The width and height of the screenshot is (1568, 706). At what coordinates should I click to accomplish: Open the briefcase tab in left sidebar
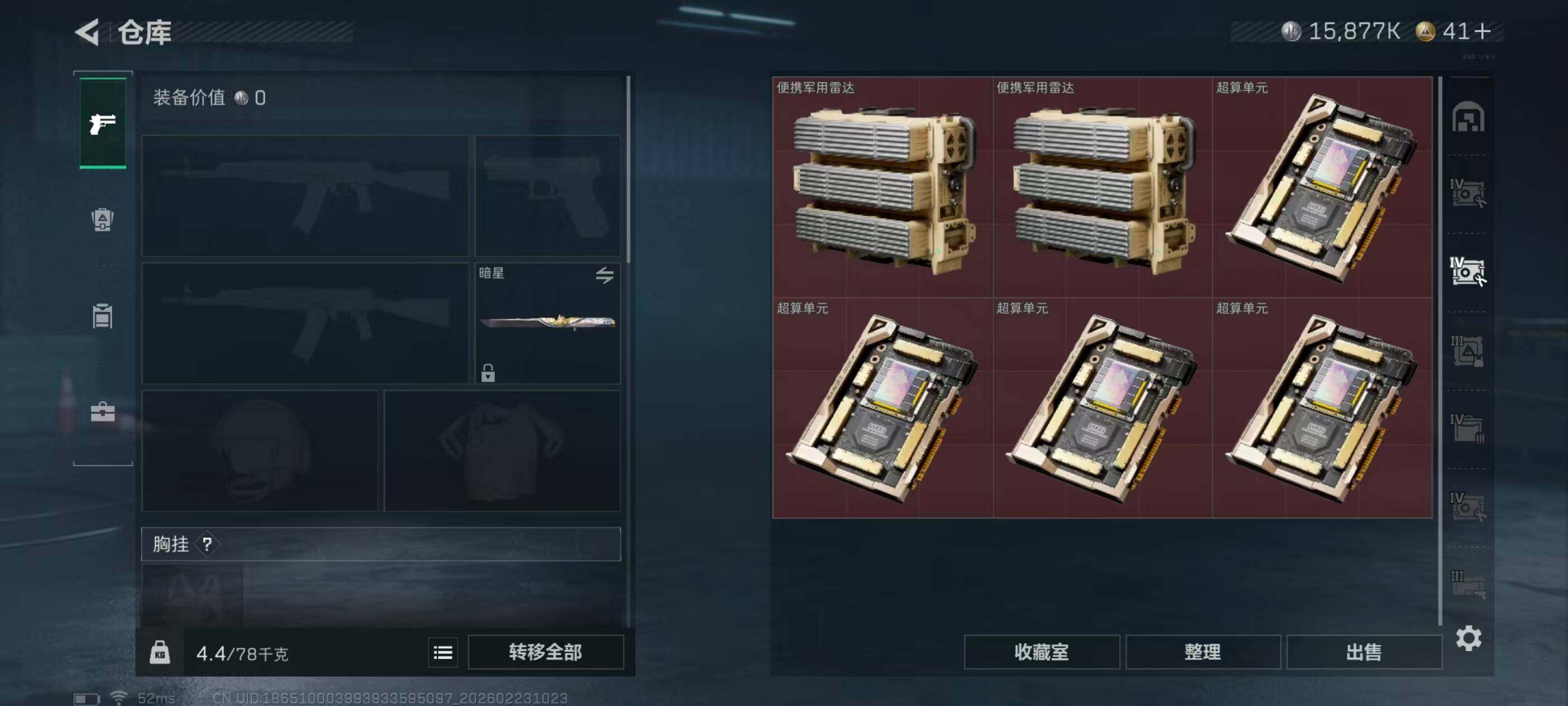tap(102, 412)
